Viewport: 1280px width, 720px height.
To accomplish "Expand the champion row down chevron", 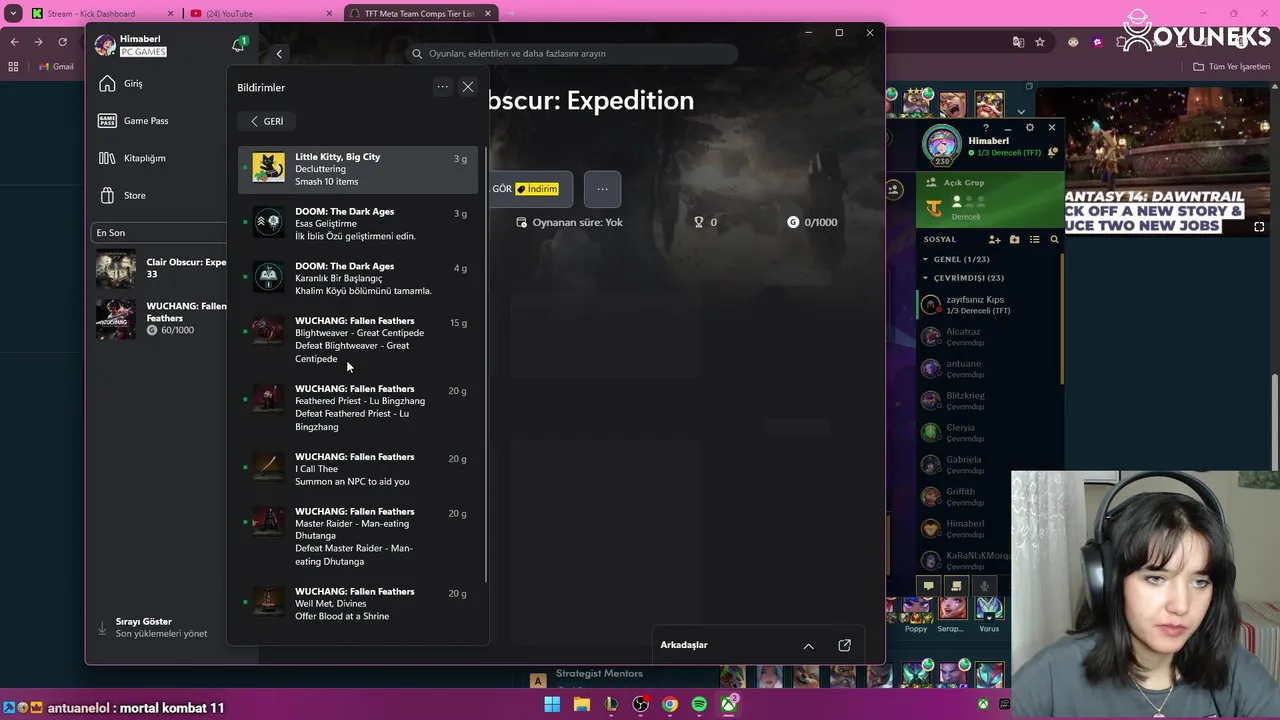I will (x=1020, y=112).
